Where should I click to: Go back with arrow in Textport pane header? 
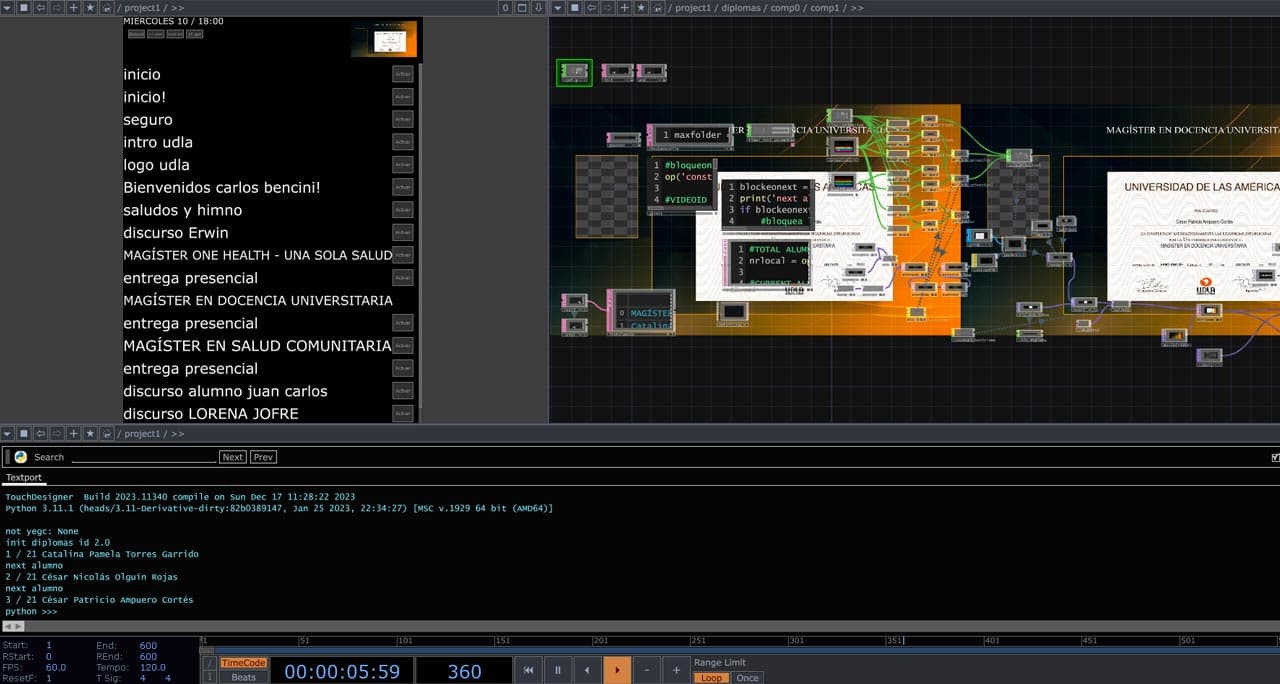[x=40, y=433]
